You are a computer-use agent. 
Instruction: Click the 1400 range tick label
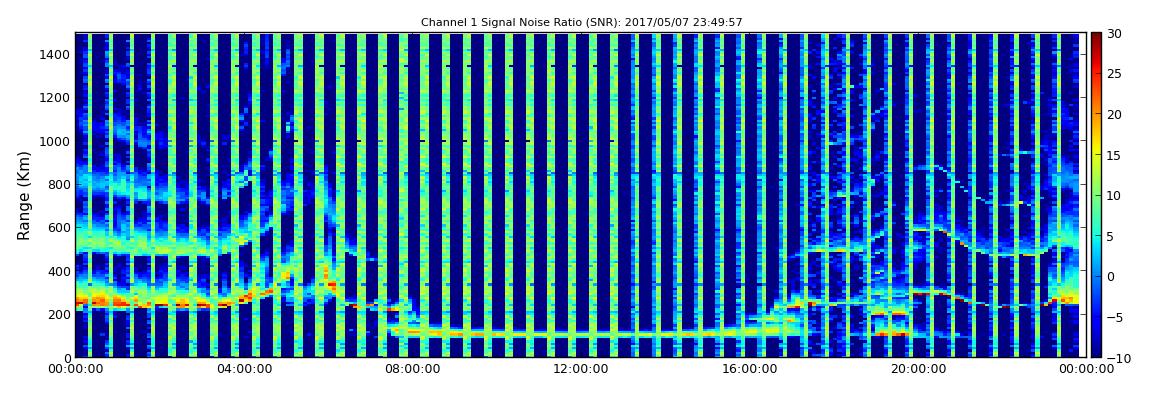(55, 55)
